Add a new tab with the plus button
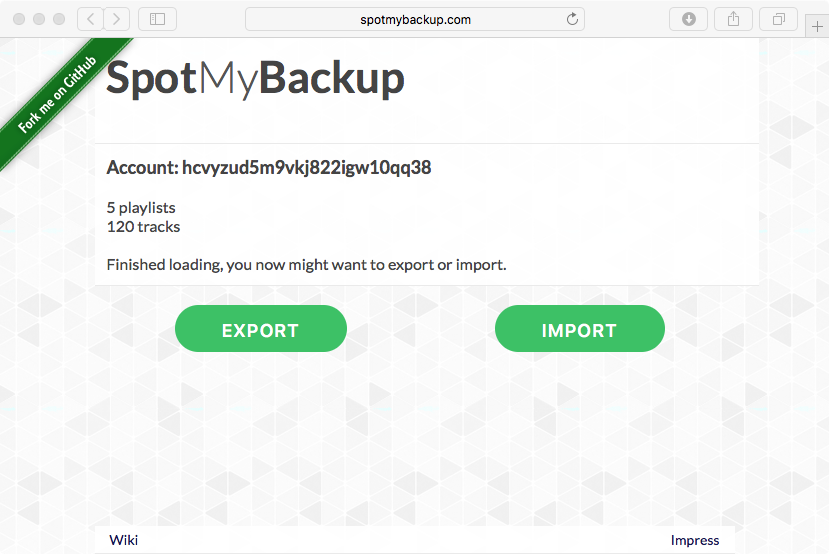 tap(817, 26)
